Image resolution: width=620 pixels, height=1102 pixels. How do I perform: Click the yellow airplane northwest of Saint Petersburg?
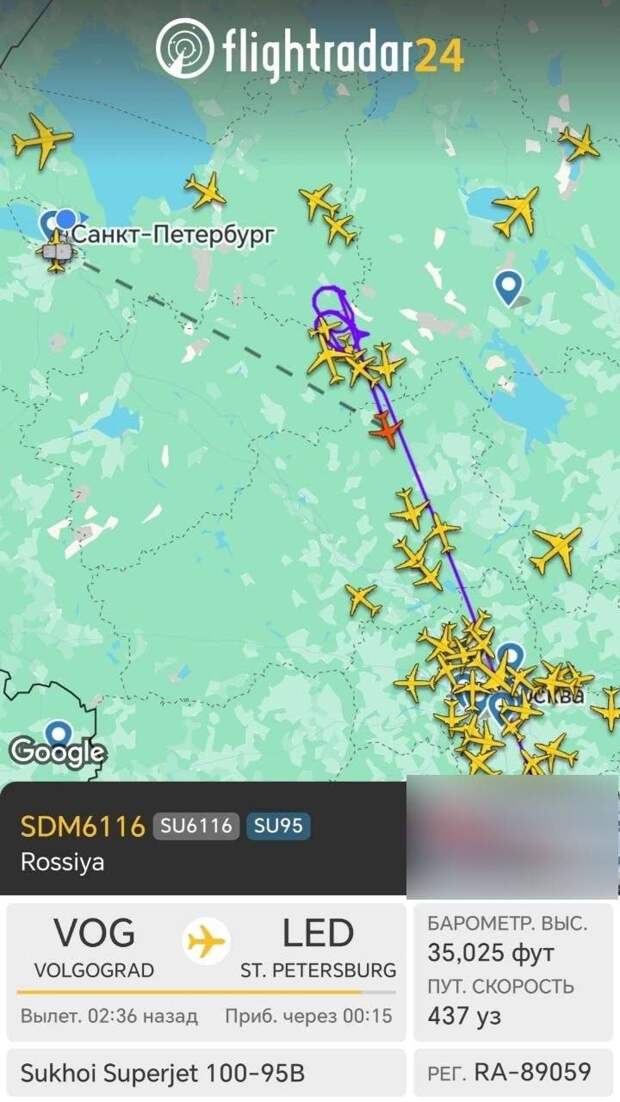pyautogui.click(x=41, y=139)
